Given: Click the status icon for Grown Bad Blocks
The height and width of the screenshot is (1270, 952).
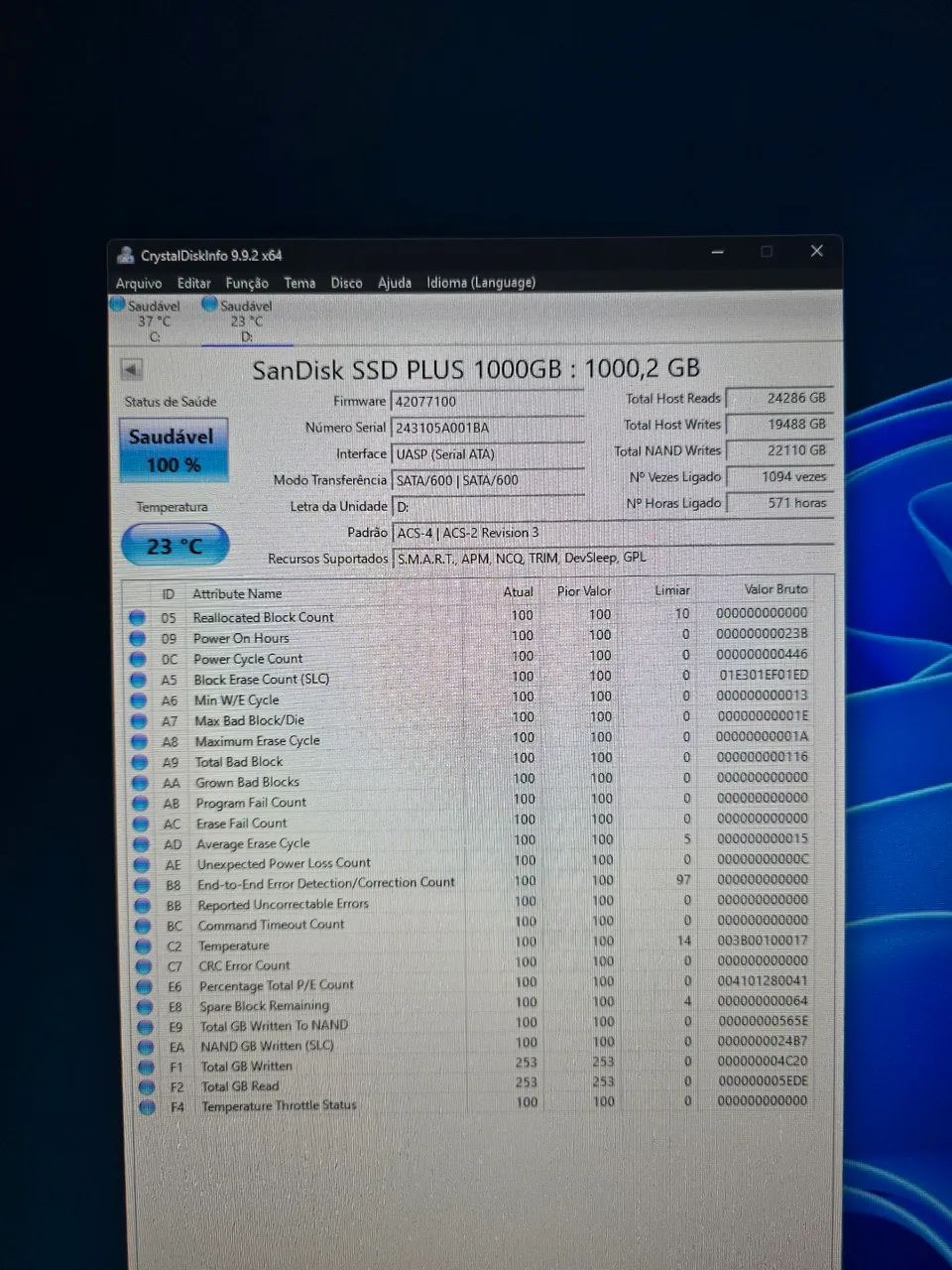Looking at the screenshot, I should pos(141,783).
